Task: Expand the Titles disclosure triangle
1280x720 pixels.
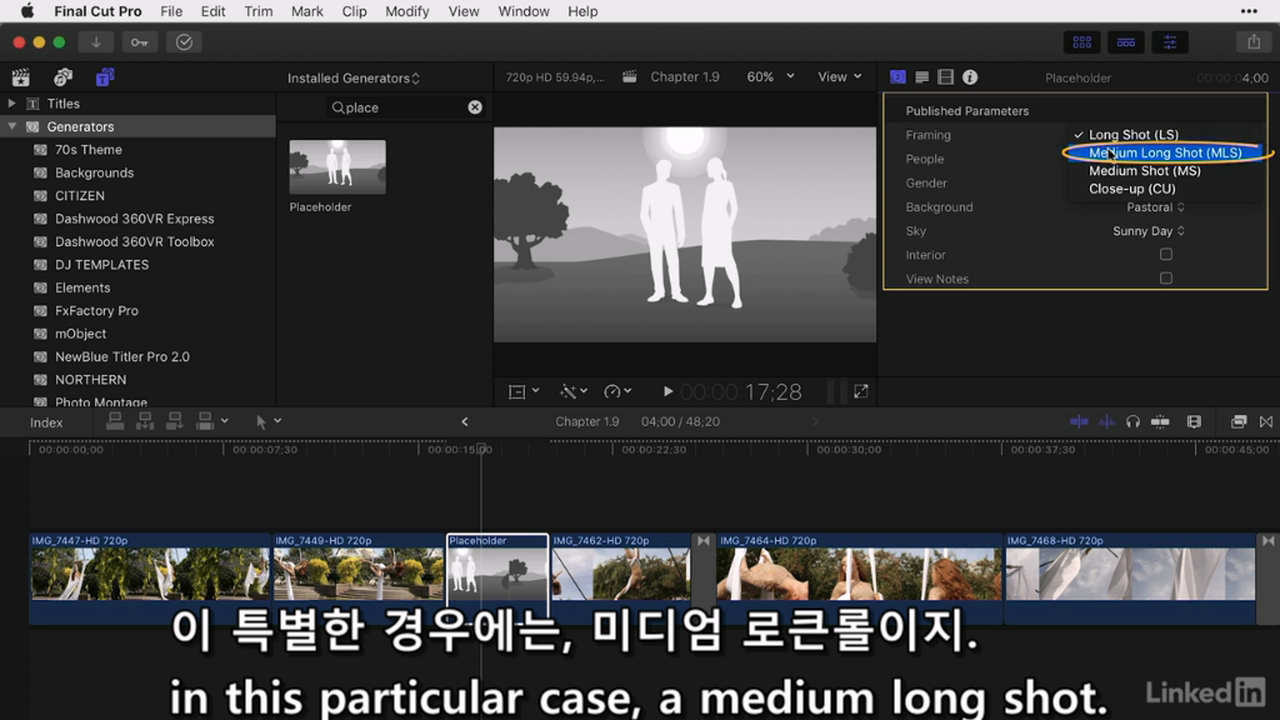Action: click(12, 103)
